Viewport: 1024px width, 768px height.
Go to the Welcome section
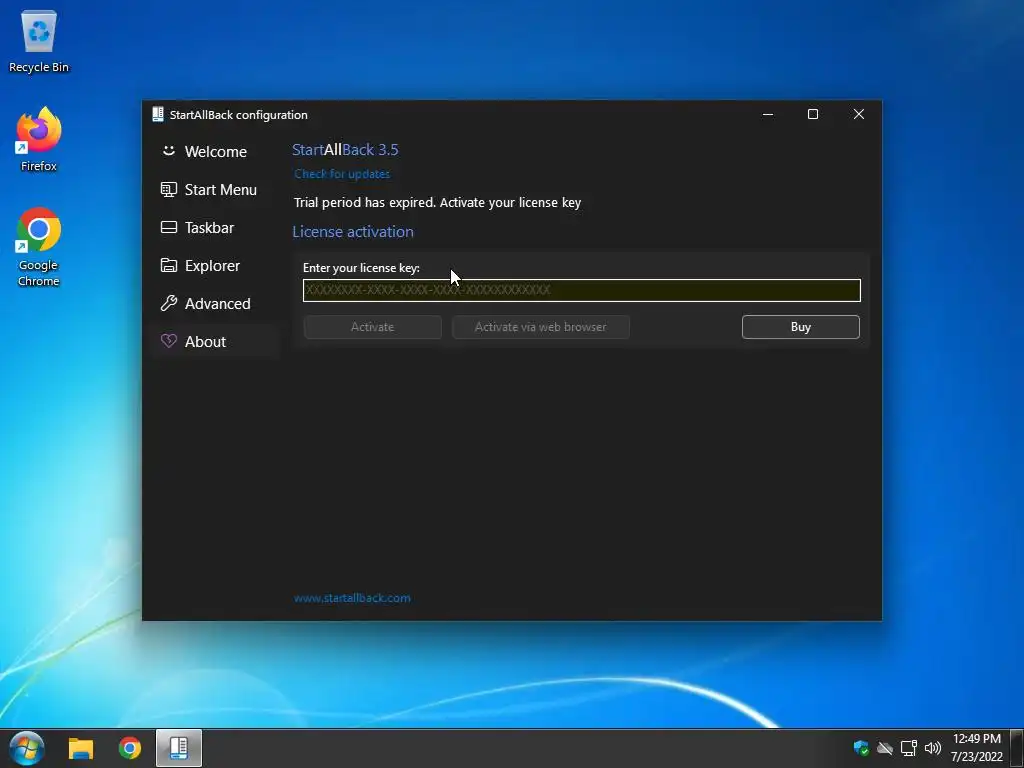[x=216, y=152]
